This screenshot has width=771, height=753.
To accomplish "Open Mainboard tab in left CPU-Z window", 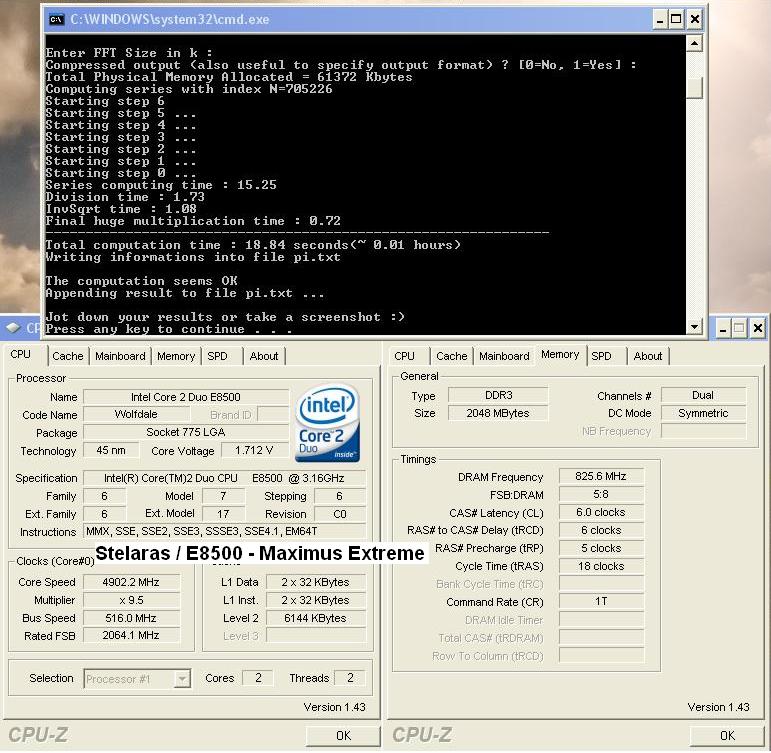I will coord(120,356).
